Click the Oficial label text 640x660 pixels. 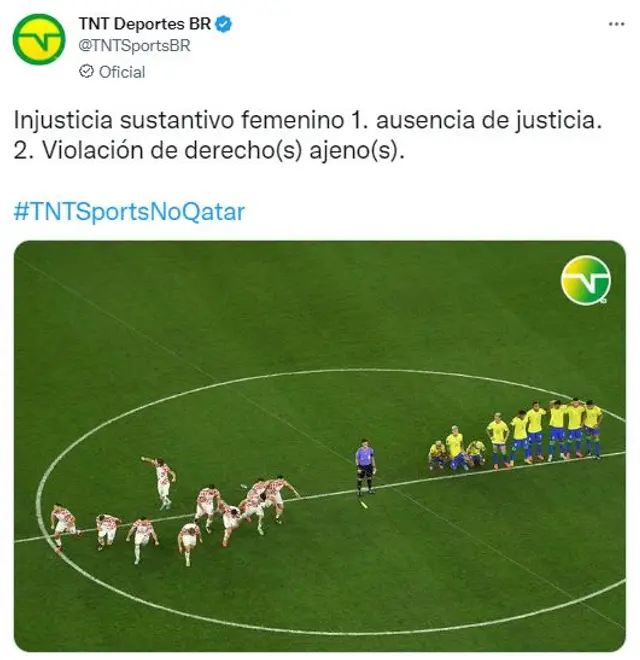pyautogui.click(x=122, y=72)
